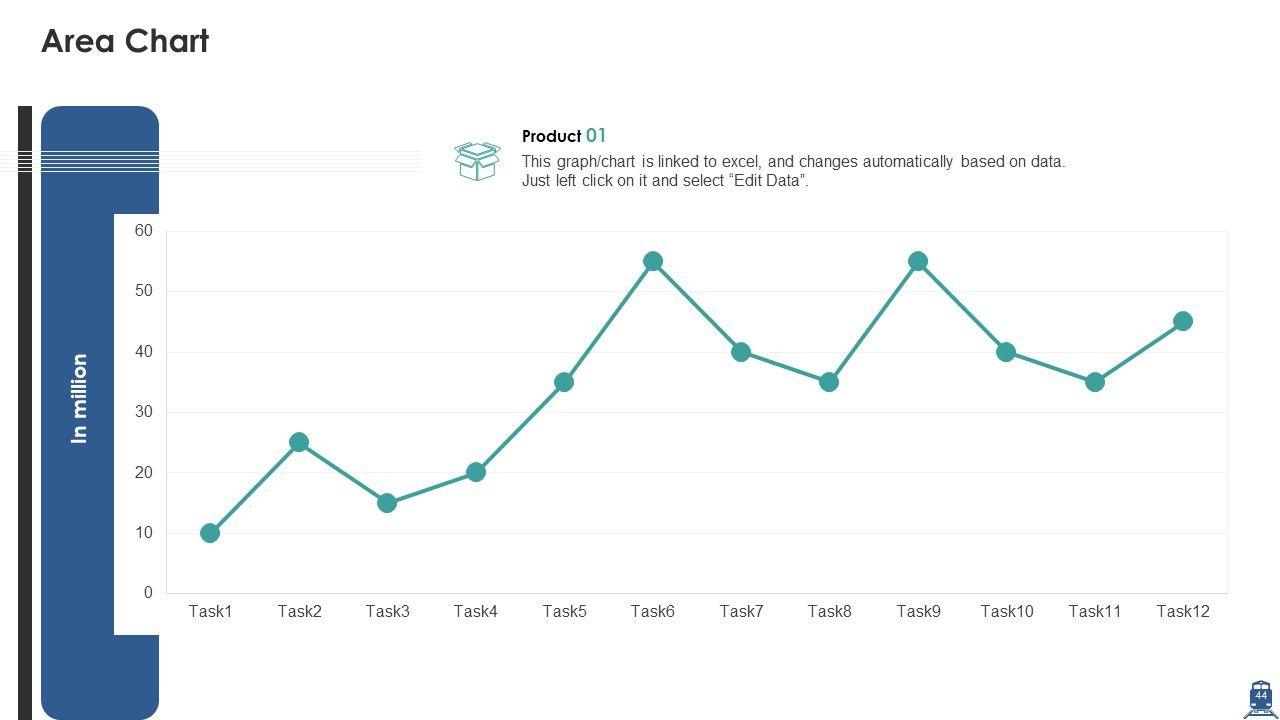The width and height of the screenshot is (1280, 720).
Task: Click the Task3 data point marker
Action: tap(387, 503)
